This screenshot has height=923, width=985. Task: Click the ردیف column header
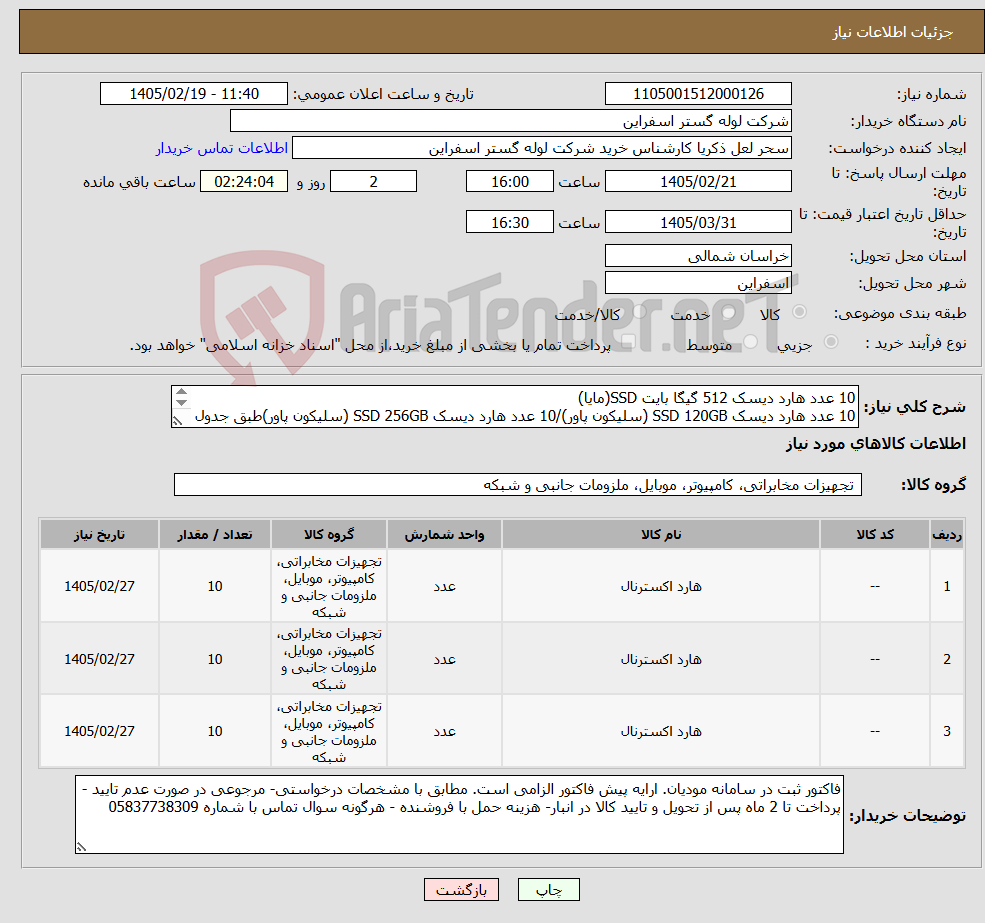pyautogui.click(x=947, y=535)
